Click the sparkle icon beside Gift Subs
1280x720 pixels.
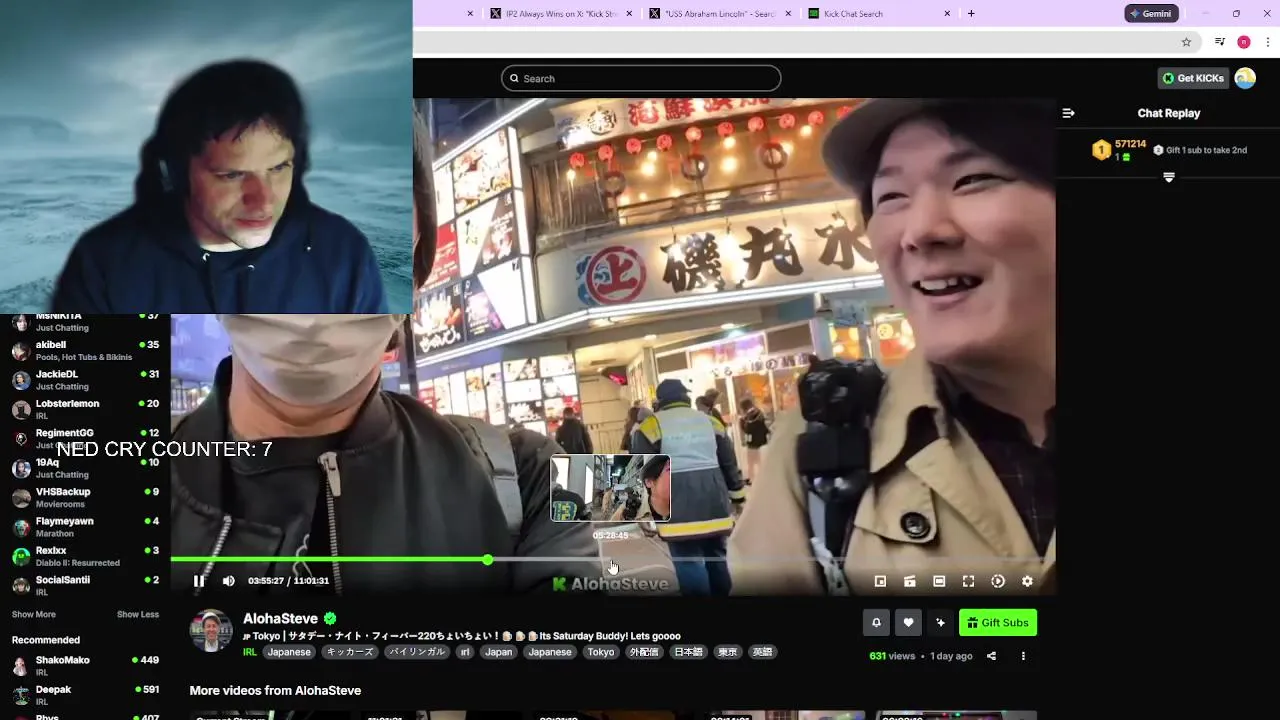click(x=940, y=622)
